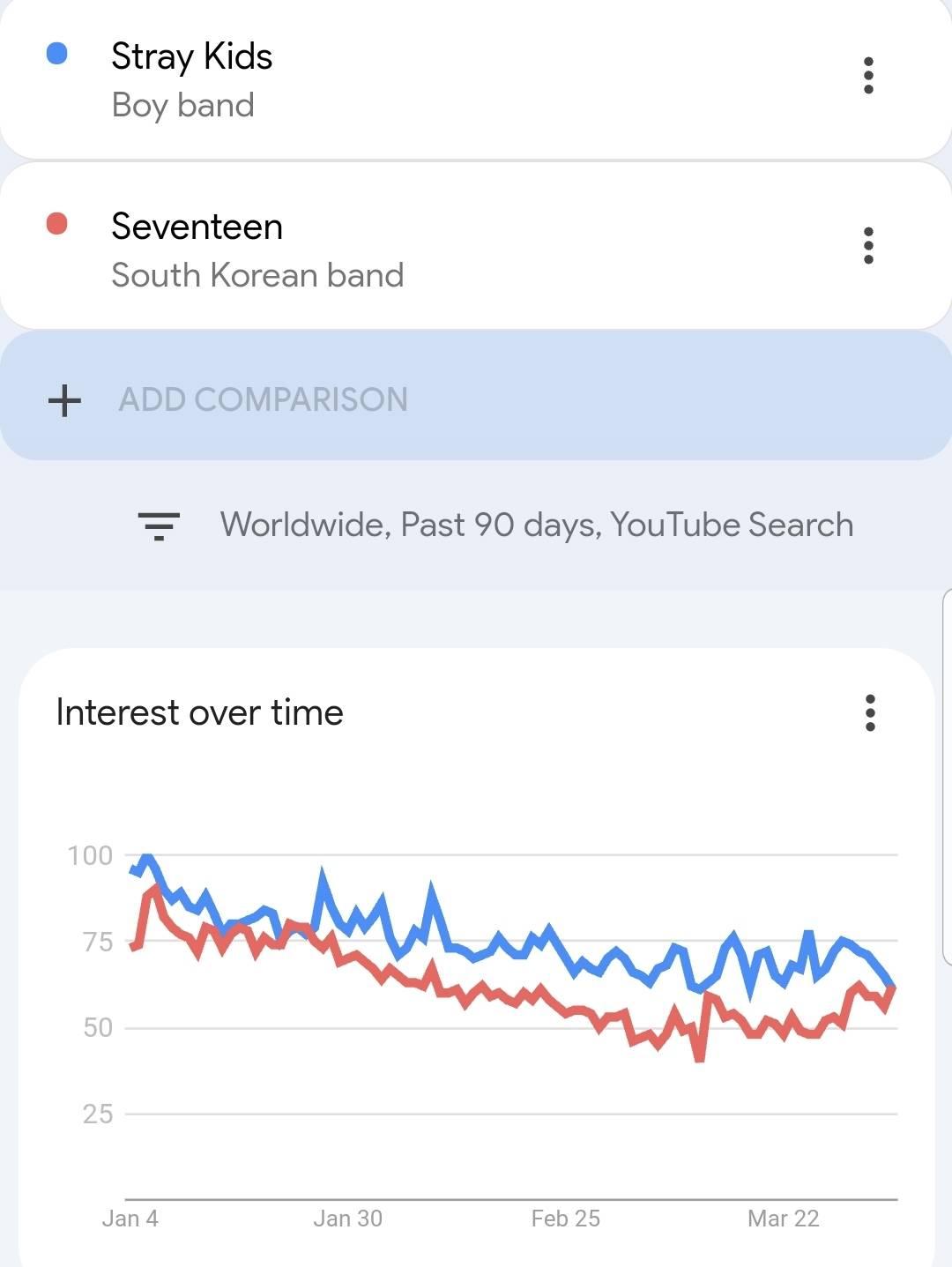Image resolution: width=952 pixels, height=1267 pixels.
Task: Click the Jan 4 axis label
Action: pyautogui.click(x=130, y=1219)
